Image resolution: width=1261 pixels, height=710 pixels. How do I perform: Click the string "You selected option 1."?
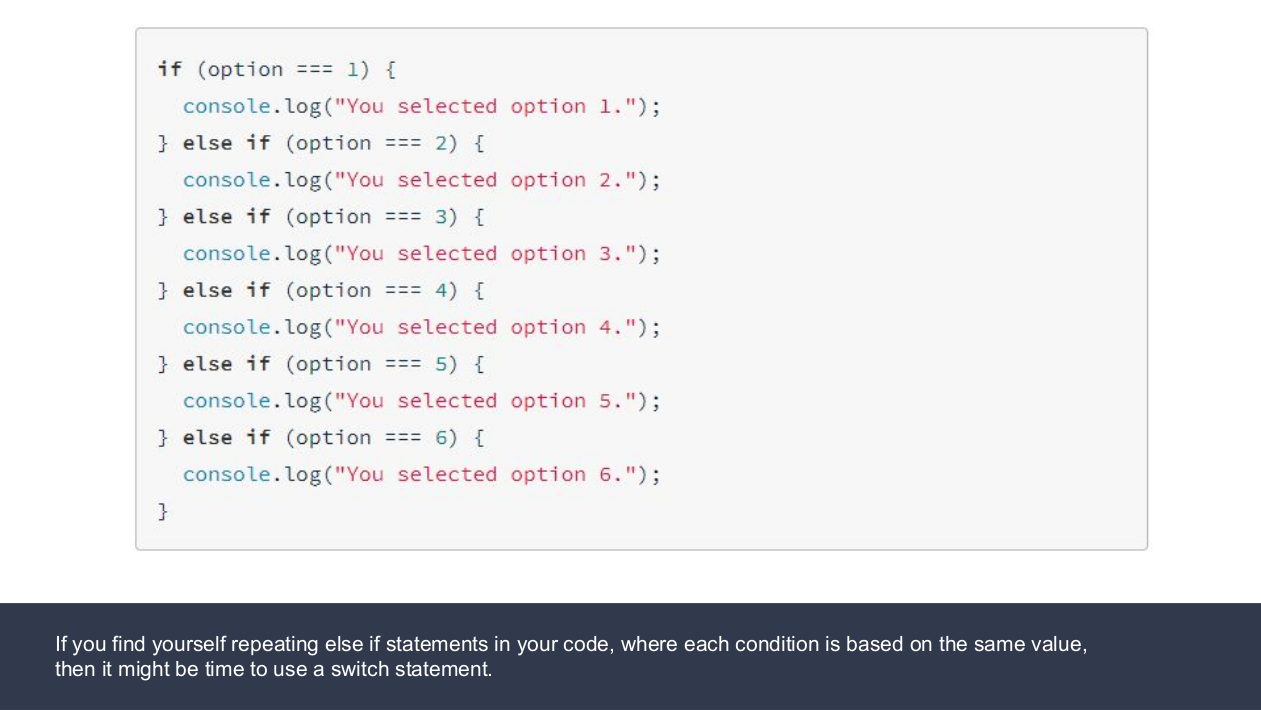pyautogui.click(x=490, y=107)
